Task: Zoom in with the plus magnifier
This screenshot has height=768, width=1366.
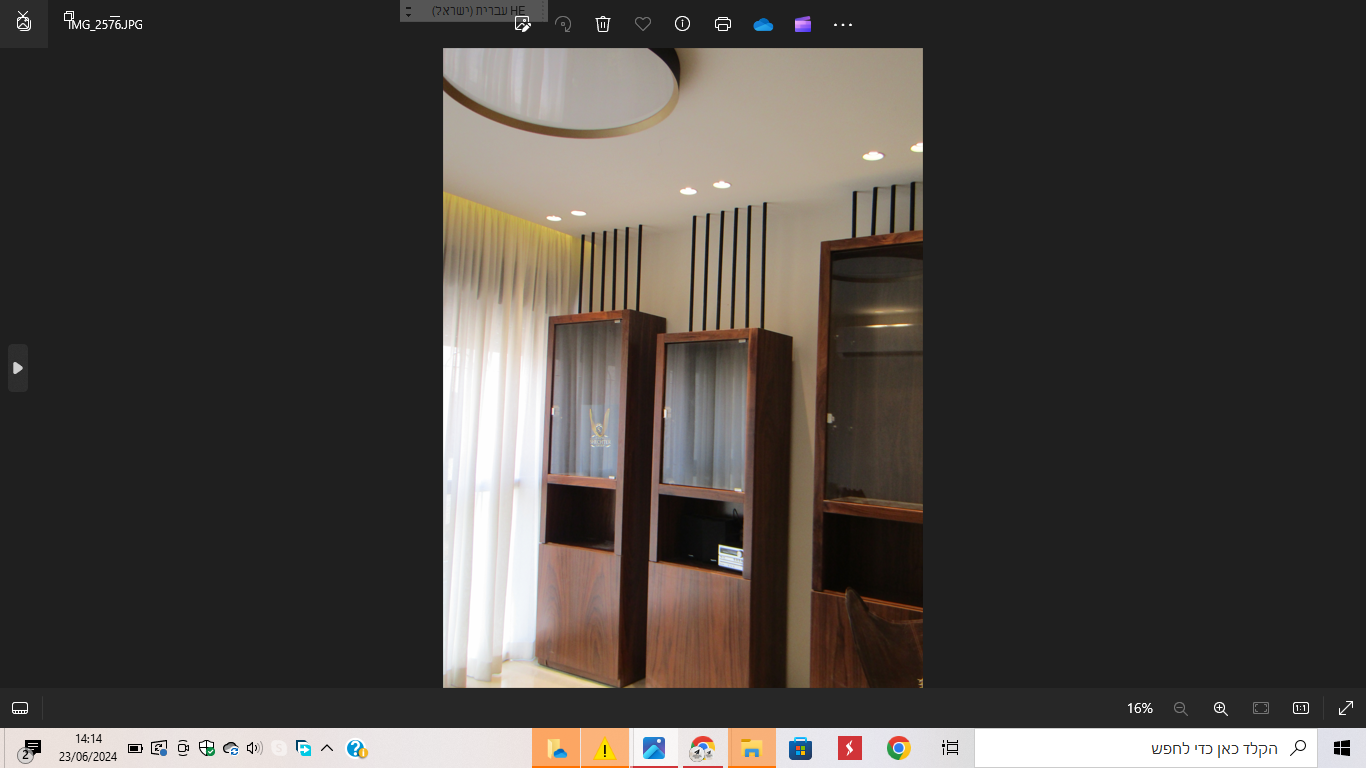Action: click(x=1221, y=708)
